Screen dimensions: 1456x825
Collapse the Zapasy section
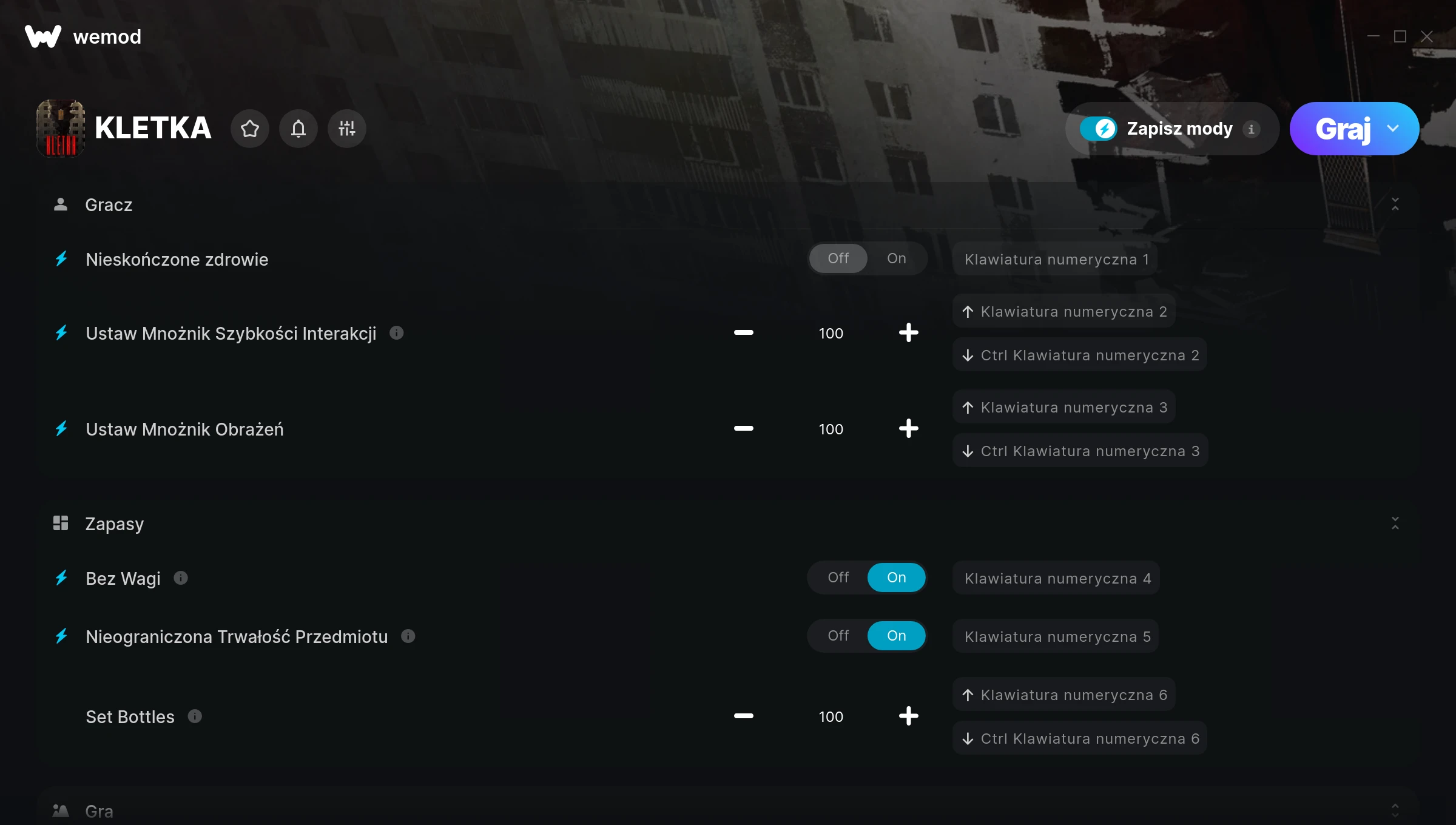[x=1395, y=524]
